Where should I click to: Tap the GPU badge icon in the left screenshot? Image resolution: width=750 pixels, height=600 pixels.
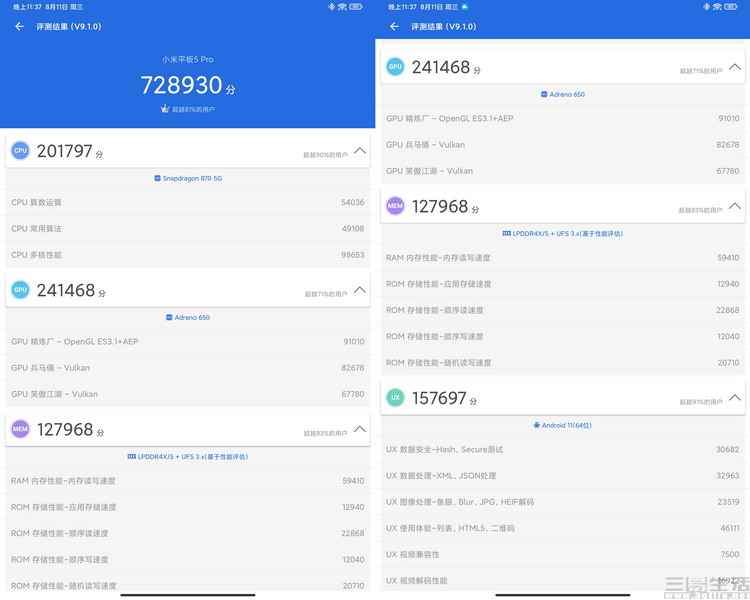click(x=20, y=289)
